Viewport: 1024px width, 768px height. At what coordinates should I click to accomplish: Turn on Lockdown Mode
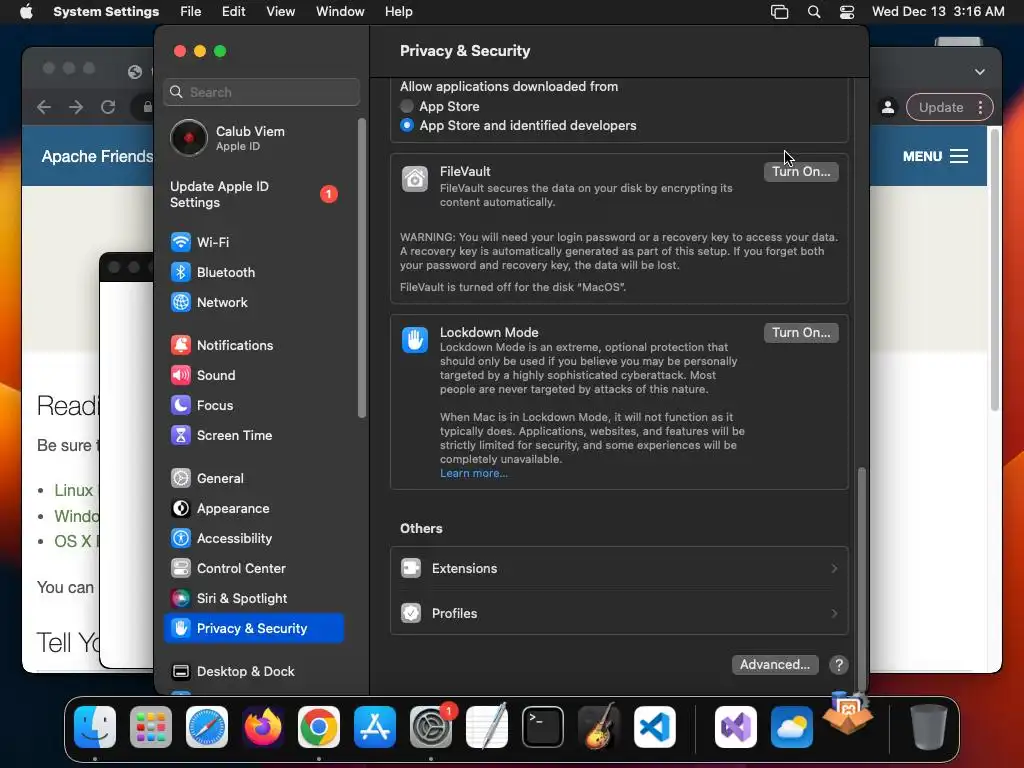pos(801,333)
